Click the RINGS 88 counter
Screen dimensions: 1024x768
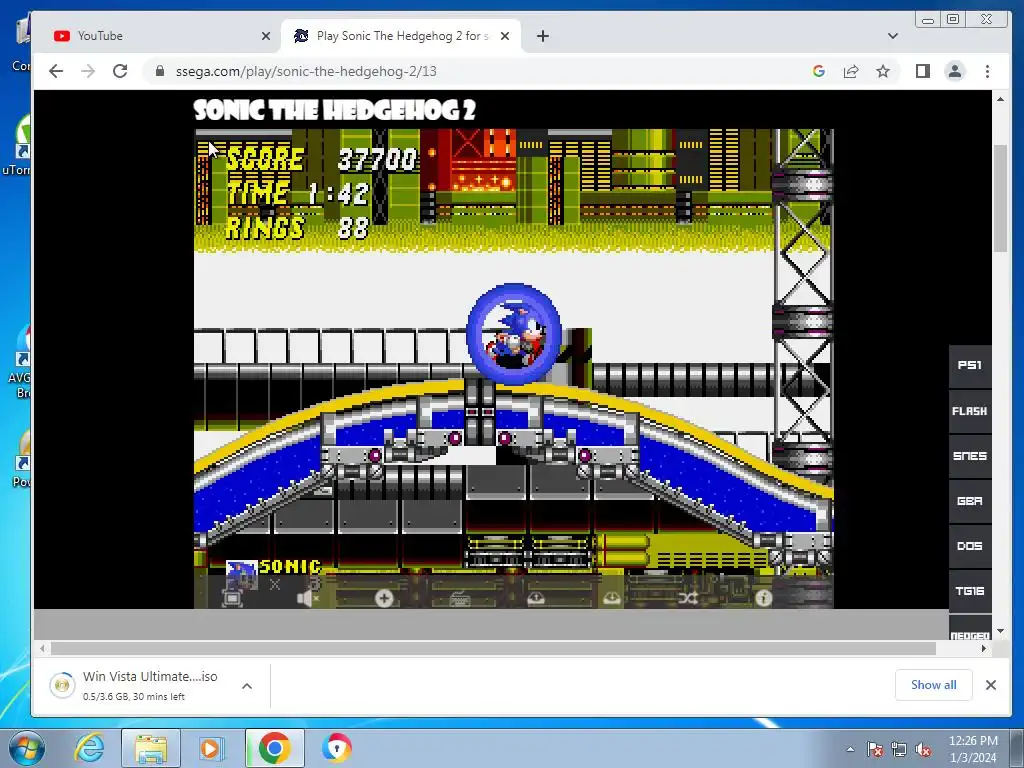pos(297,228)
